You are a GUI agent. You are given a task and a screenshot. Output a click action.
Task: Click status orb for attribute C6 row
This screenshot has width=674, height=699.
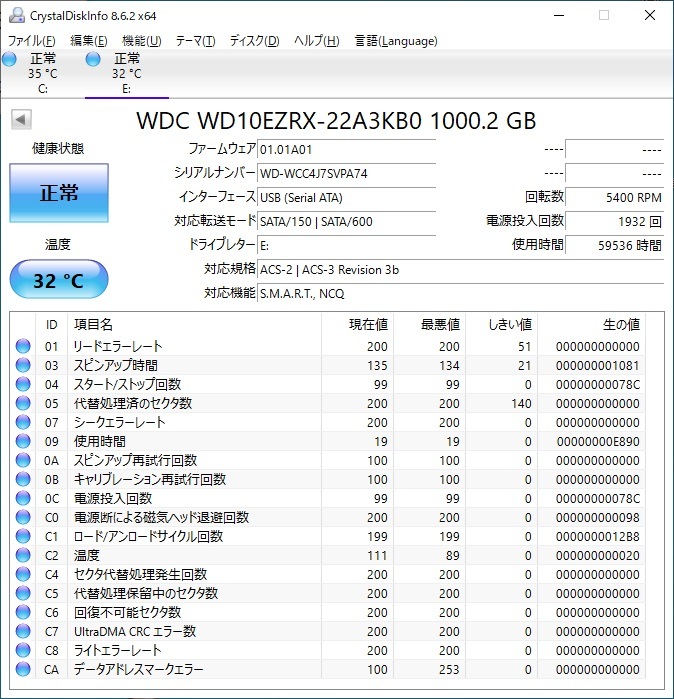coord(23,613)
